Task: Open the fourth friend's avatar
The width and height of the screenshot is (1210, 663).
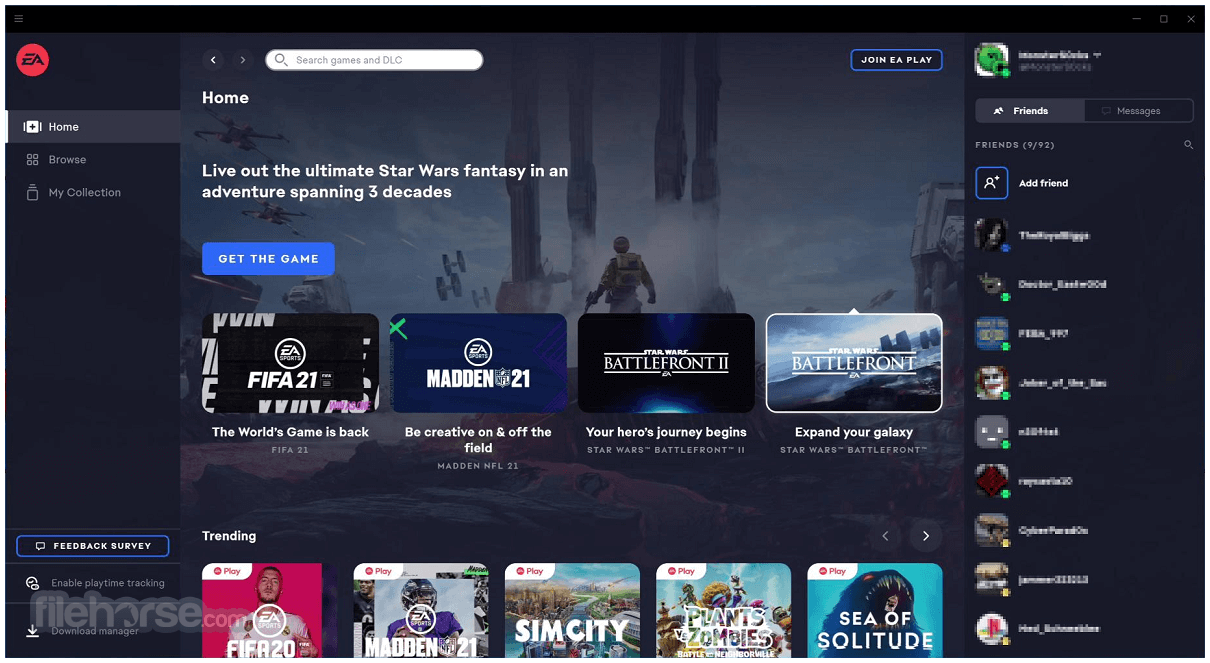Action: pyautogui.click(x=991, y=383)
